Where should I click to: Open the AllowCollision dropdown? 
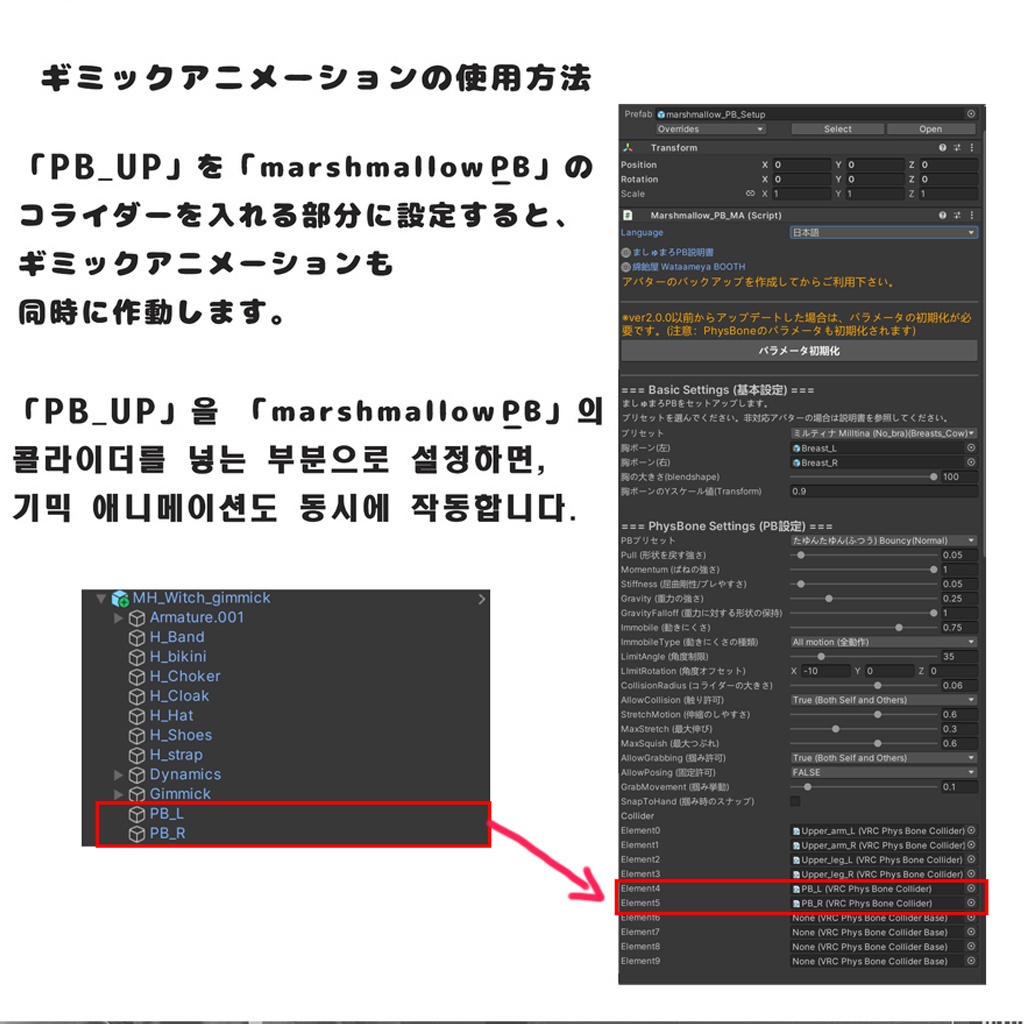click(884, 700)
